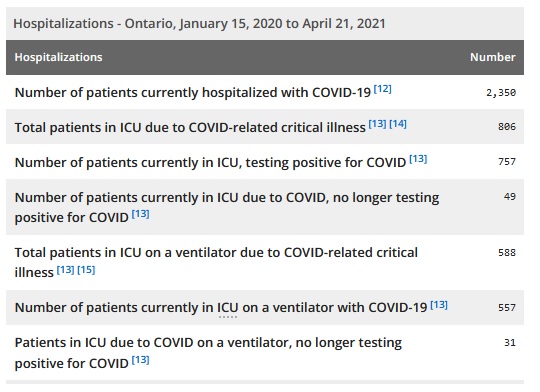The width and height of the screenshot is (540, 392).
Task: Select the table caption 'Hospitalizations - Ontario'
Action: click(x=199, y=23)
